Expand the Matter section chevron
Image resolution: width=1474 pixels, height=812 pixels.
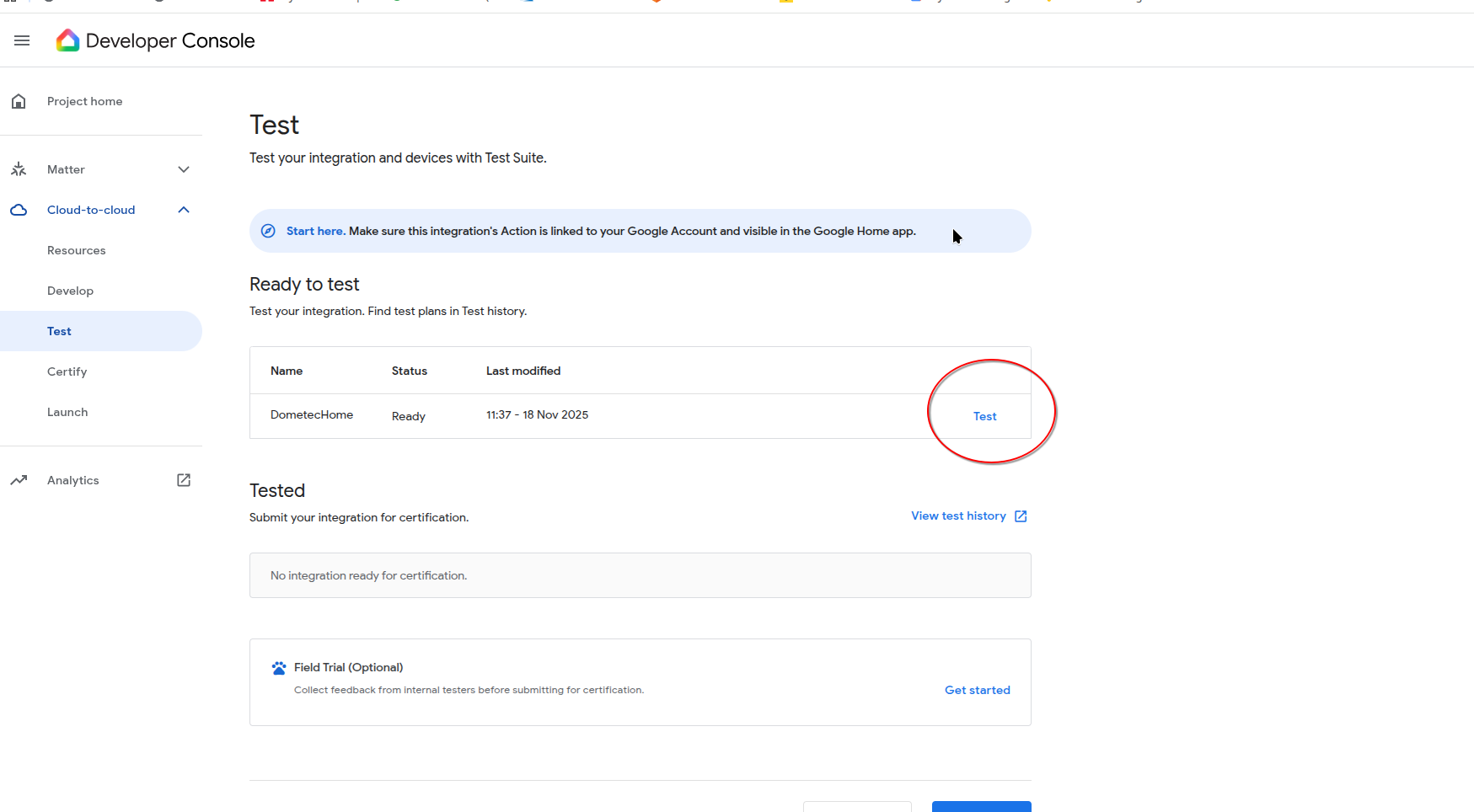(184, 169)
